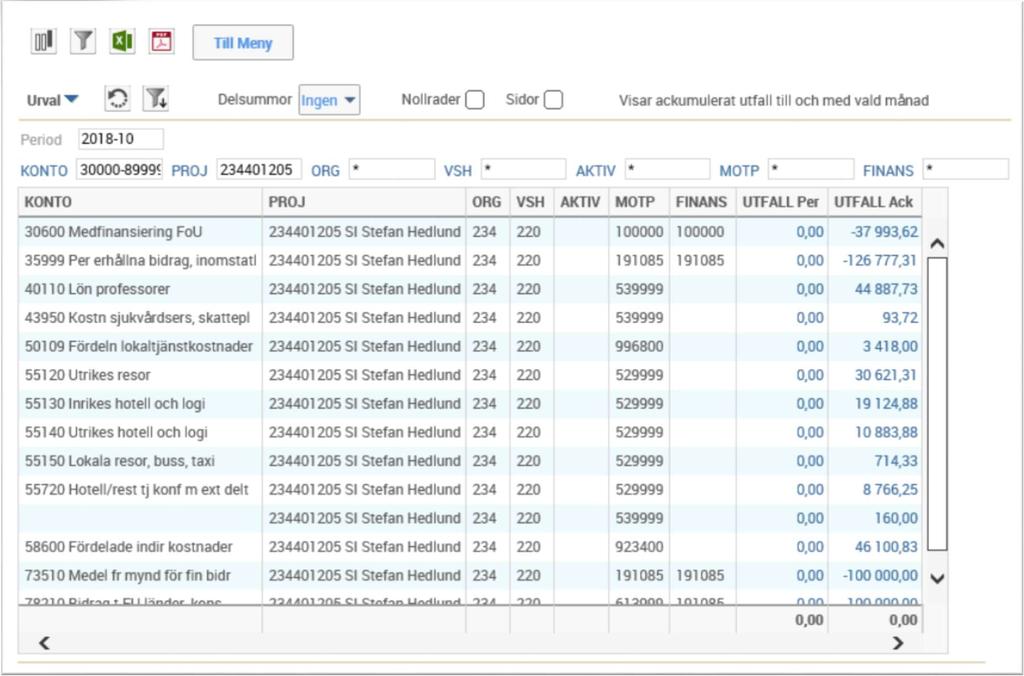Screen dimensions: 1024x676
Task: Click the KONTO filter input field
Action: pyautogui.click(x=120, y=170)
